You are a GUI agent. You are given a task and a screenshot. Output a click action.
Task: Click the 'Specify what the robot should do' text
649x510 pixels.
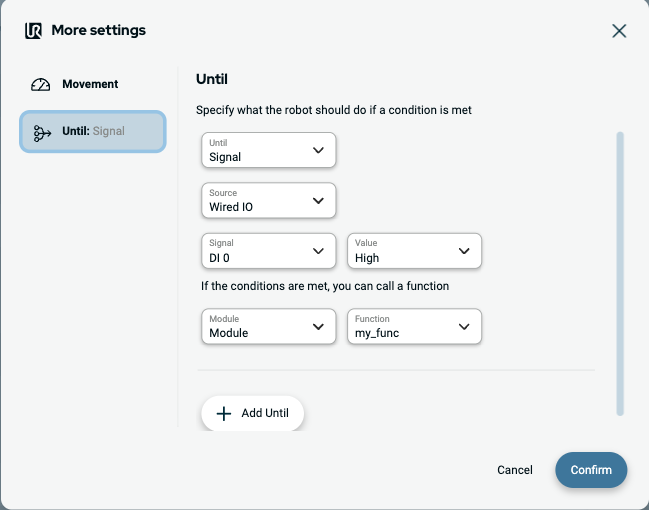pos(333,110)
